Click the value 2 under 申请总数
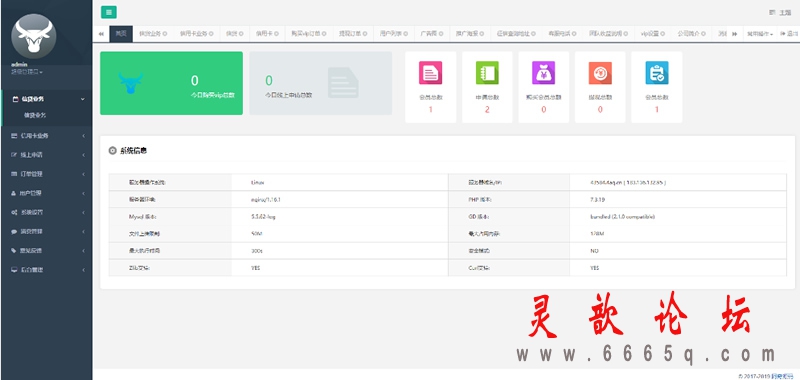800x380 pixels. (x=487, y=109)
